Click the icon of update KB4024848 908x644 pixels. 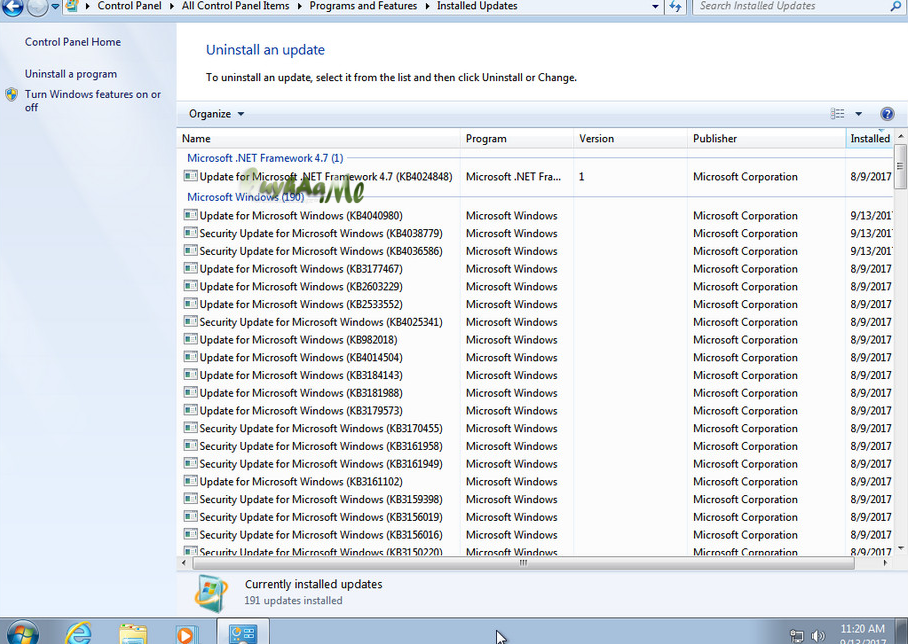[190, 175]
